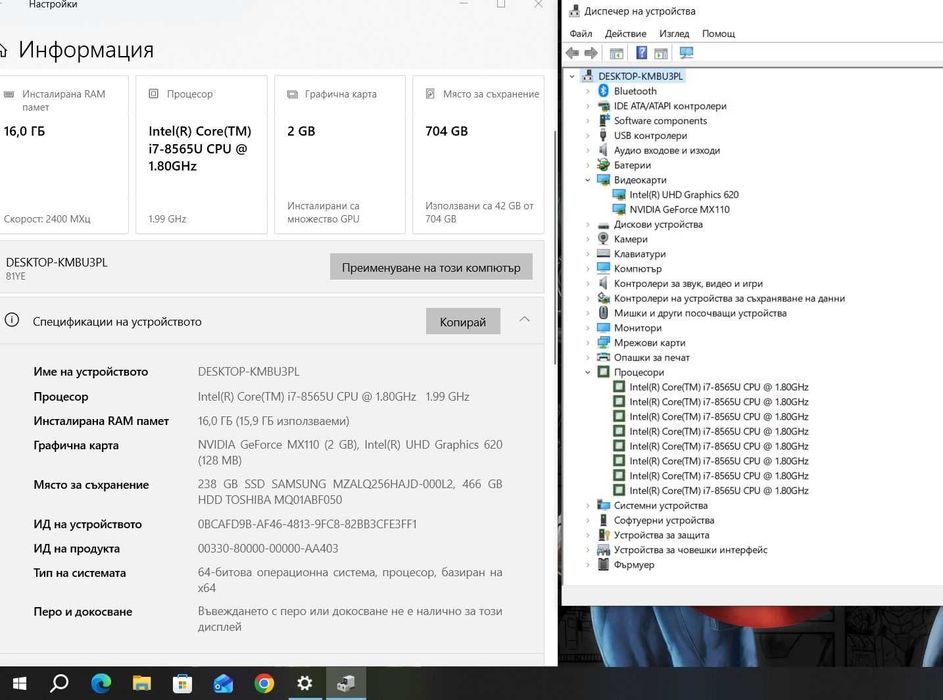Image resolution: width=943 pixels, height=700 pixels.
Task: Click device ID text 0BCAFD9B-AF46-4813-9FC8-82BB3CFE3FF1
Action: tap(307, 524)
